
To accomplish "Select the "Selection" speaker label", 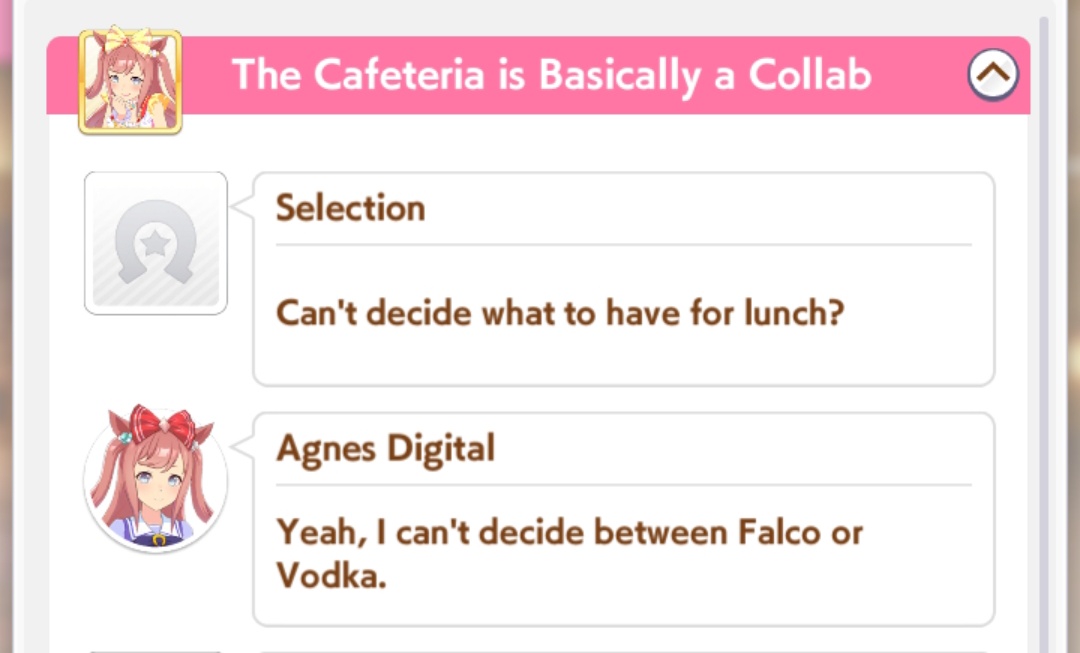I will (x=350, y=208).
